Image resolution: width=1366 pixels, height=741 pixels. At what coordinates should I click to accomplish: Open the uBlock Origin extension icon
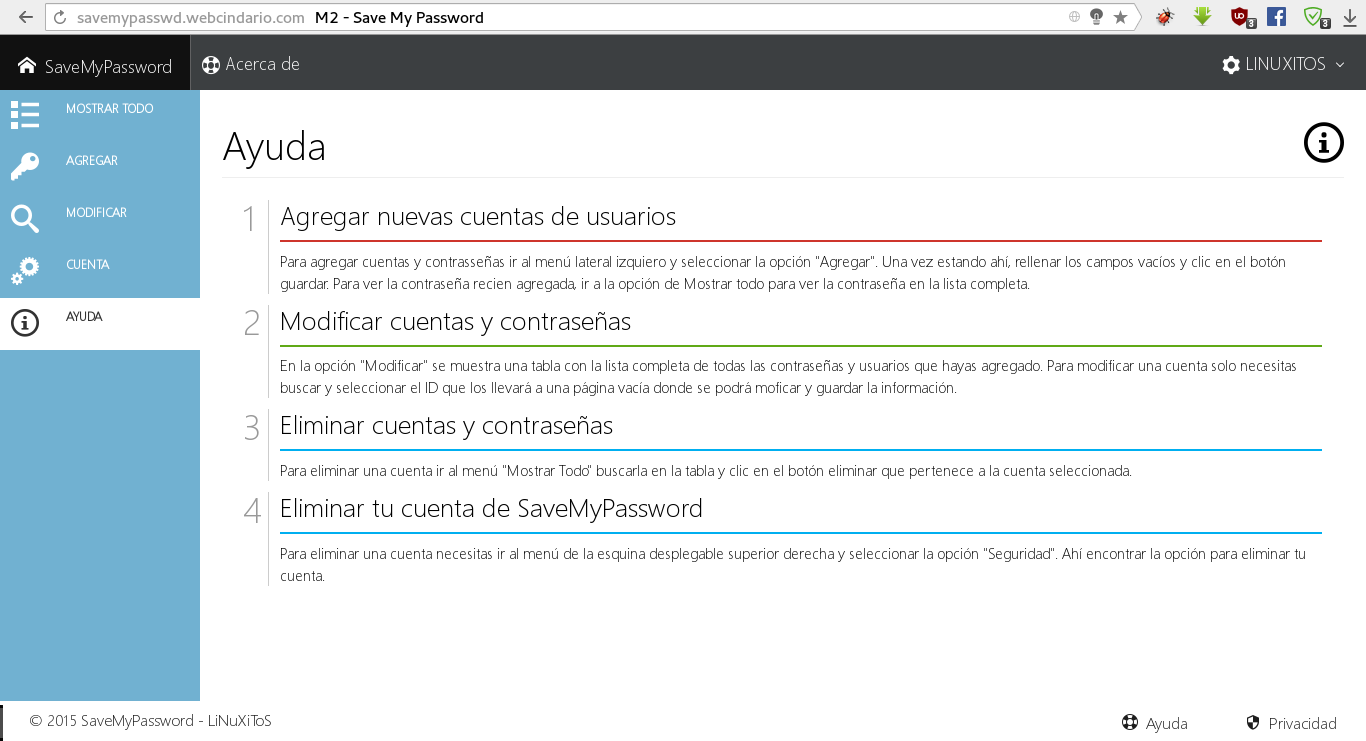tap(1241, 17)
